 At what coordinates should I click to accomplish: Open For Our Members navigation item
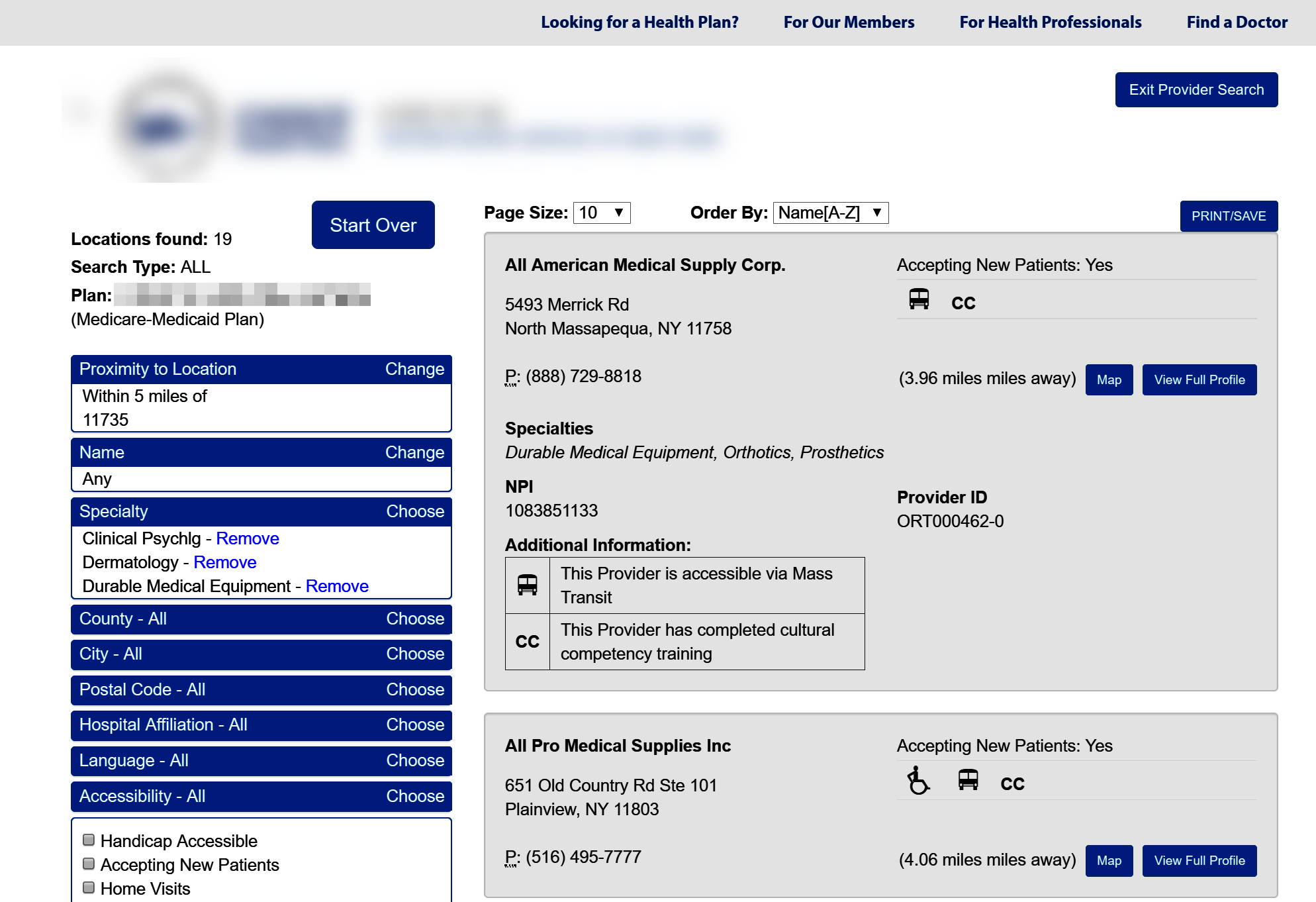(849, 23)
